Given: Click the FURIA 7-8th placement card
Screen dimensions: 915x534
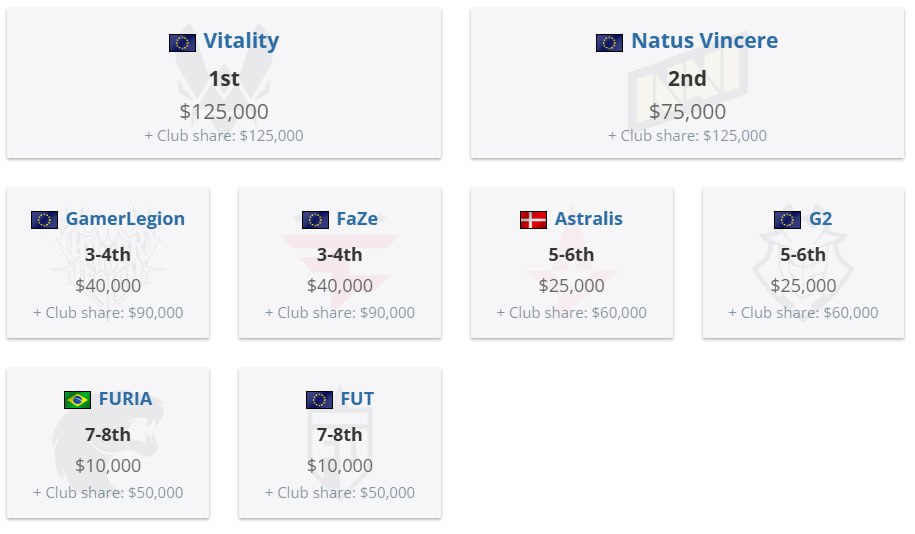Looking at the screenshot, I should (x=108, y=443).
